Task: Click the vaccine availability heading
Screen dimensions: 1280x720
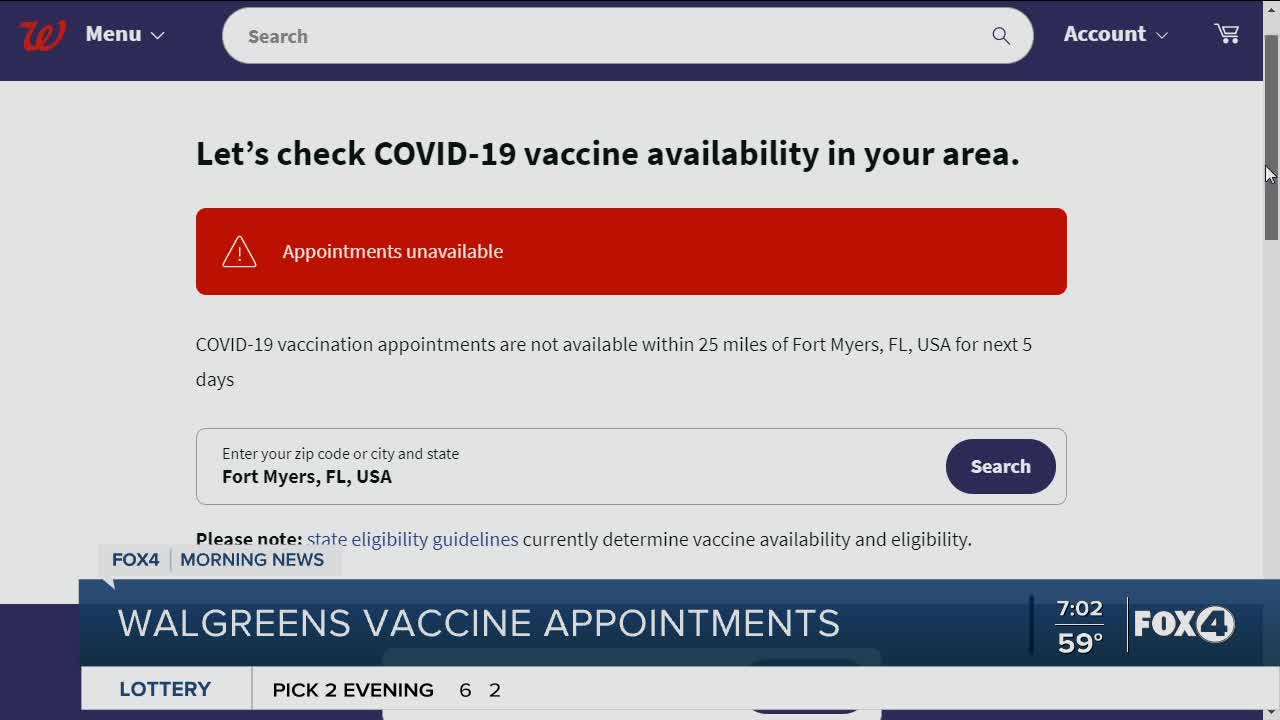Action: 607,154
